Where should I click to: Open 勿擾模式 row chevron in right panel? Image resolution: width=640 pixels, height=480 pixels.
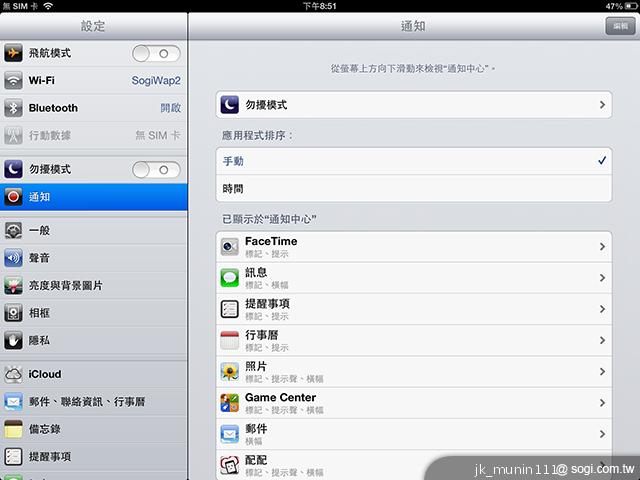point(602,105)
